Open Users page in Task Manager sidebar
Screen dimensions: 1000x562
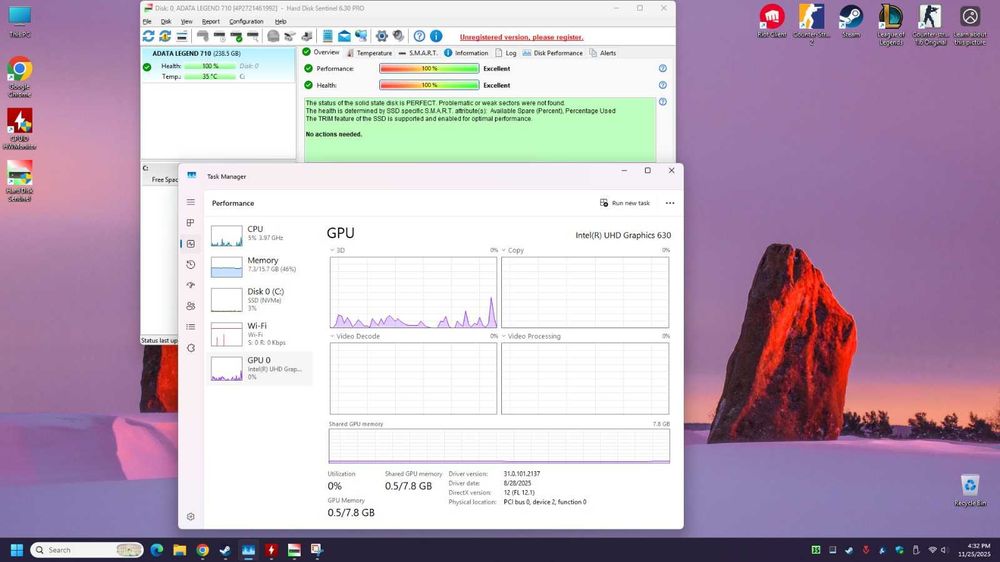tap(191, 306)
